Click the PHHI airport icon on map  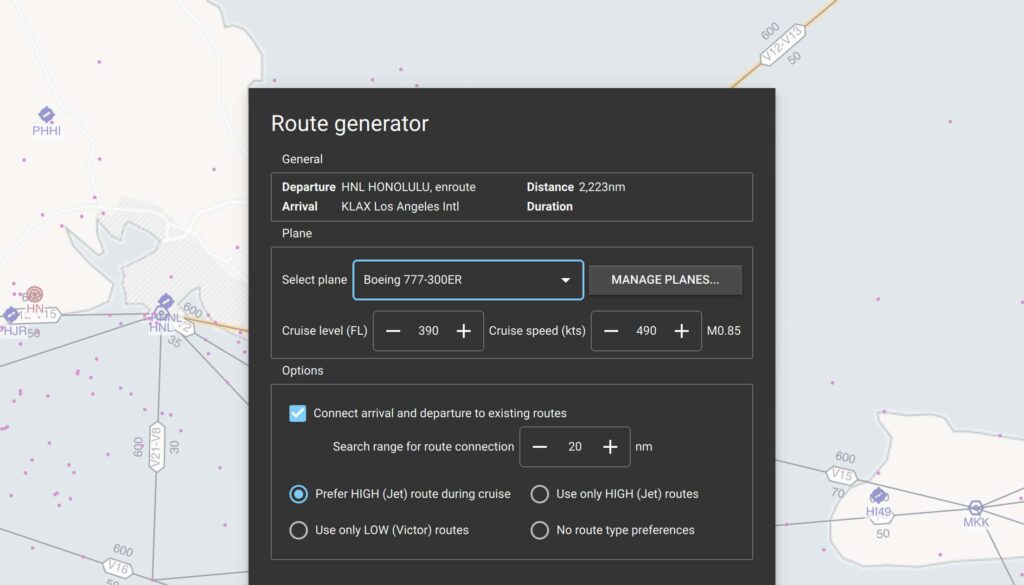(x=46, y=114)
